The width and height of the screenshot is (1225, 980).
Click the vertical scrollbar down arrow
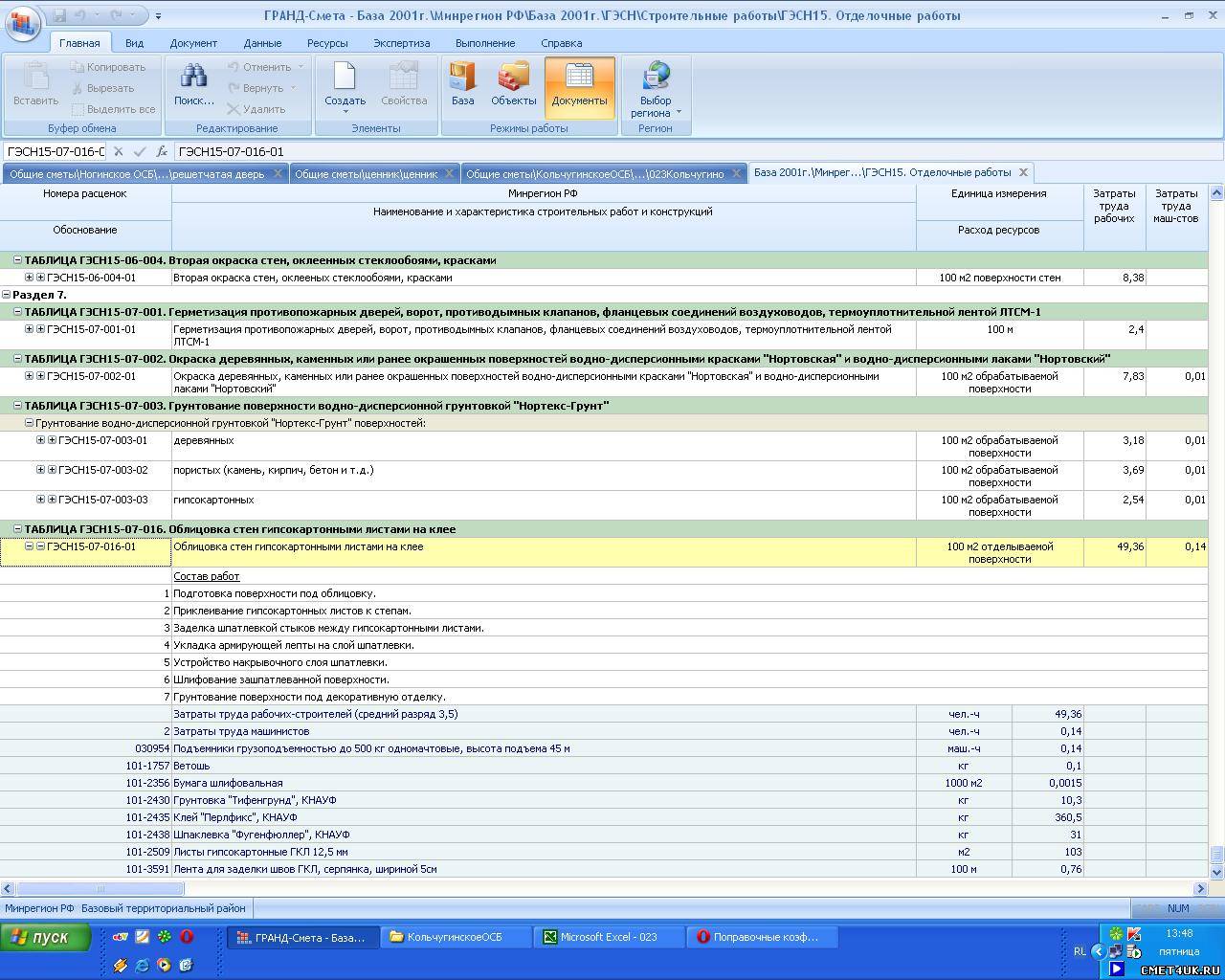1216,872
